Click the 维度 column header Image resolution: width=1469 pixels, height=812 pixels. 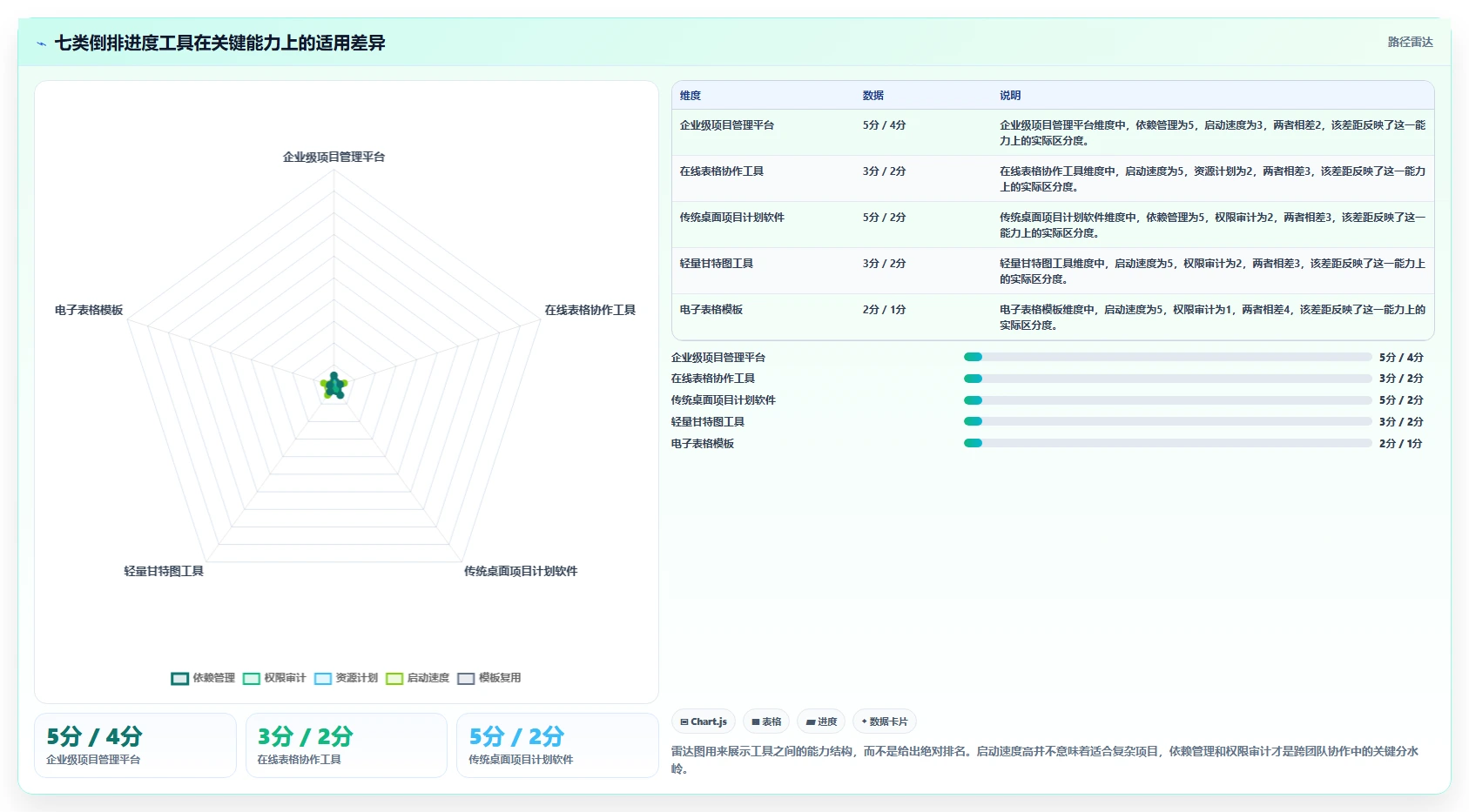(691, 96)
